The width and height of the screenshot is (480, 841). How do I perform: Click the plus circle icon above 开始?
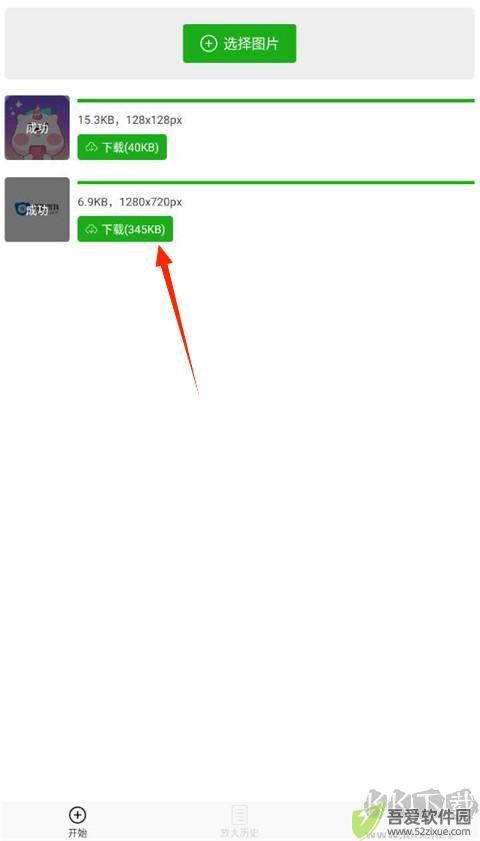click(77, 815)
